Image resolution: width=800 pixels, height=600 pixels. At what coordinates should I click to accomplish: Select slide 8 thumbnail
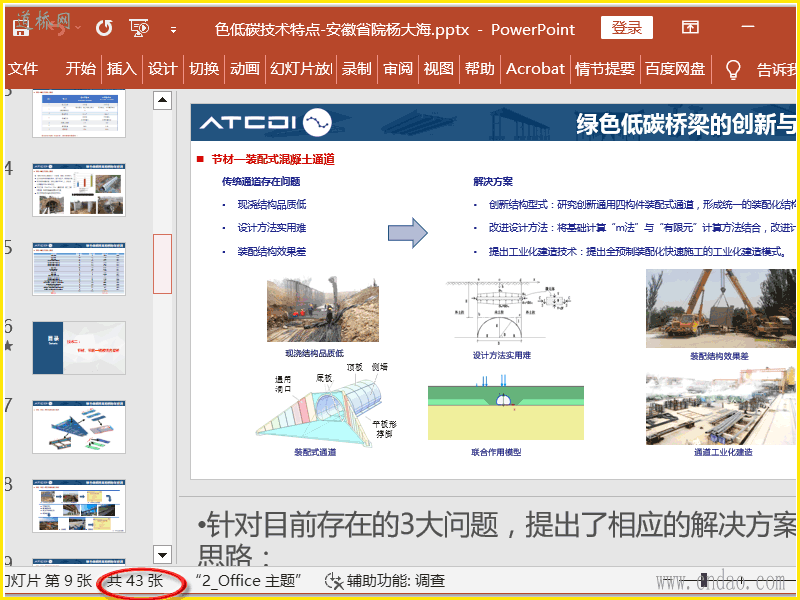pyautogui.click(x=79, y=506)
